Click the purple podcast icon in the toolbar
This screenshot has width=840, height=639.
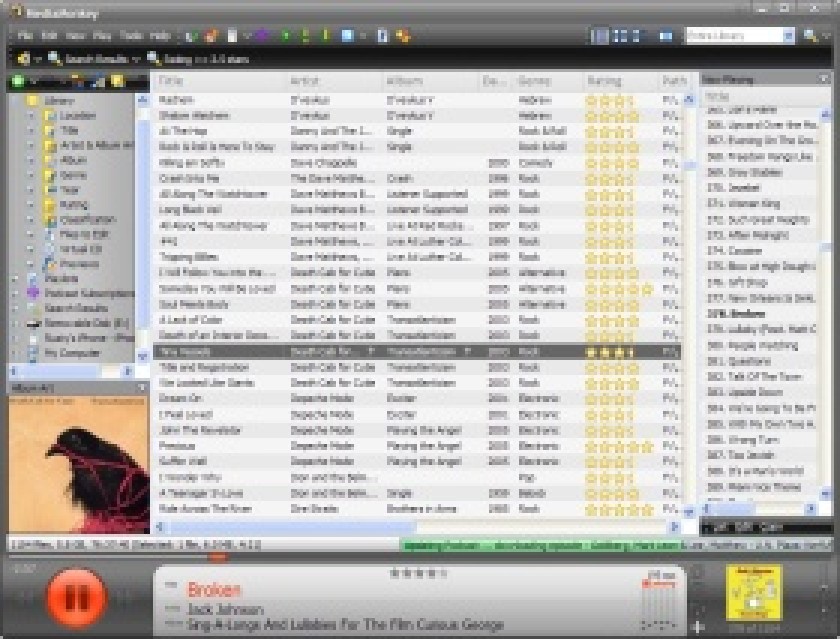(262, 36)
